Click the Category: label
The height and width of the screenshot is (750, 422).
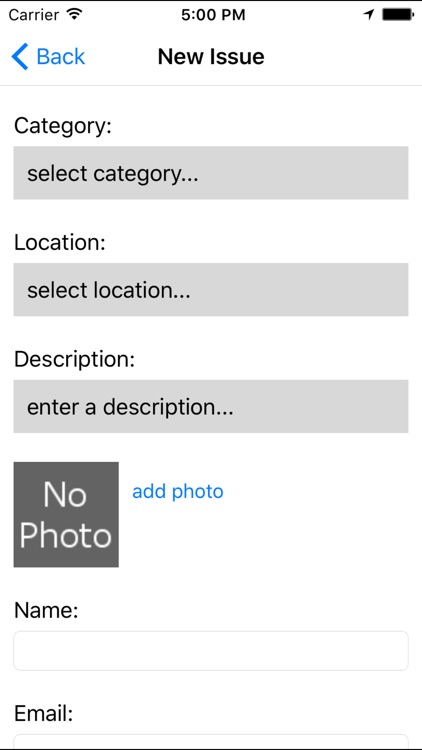click(63, 127)
